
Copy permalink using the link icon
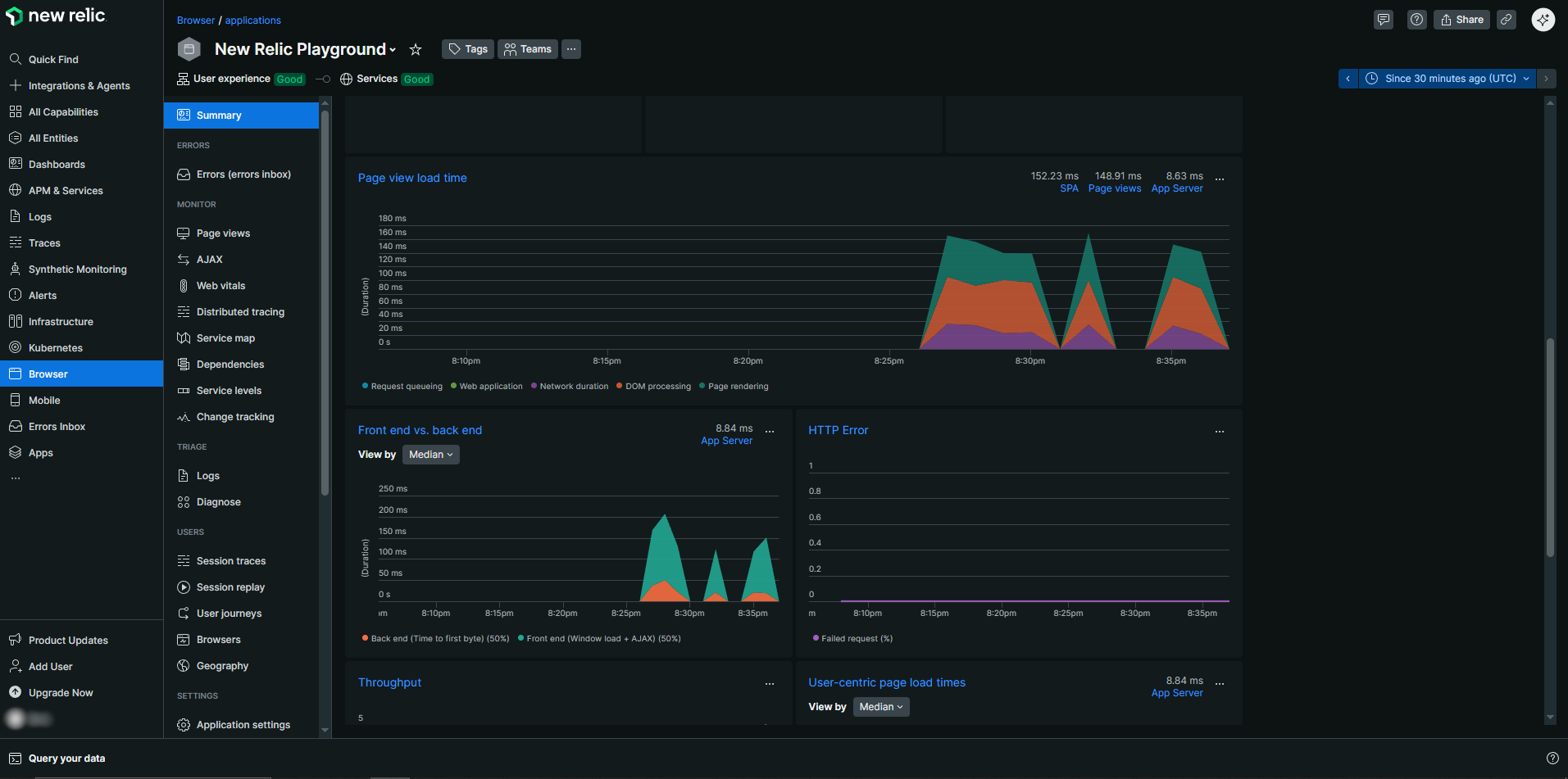pyautogui.click(x=1507, y=20)
